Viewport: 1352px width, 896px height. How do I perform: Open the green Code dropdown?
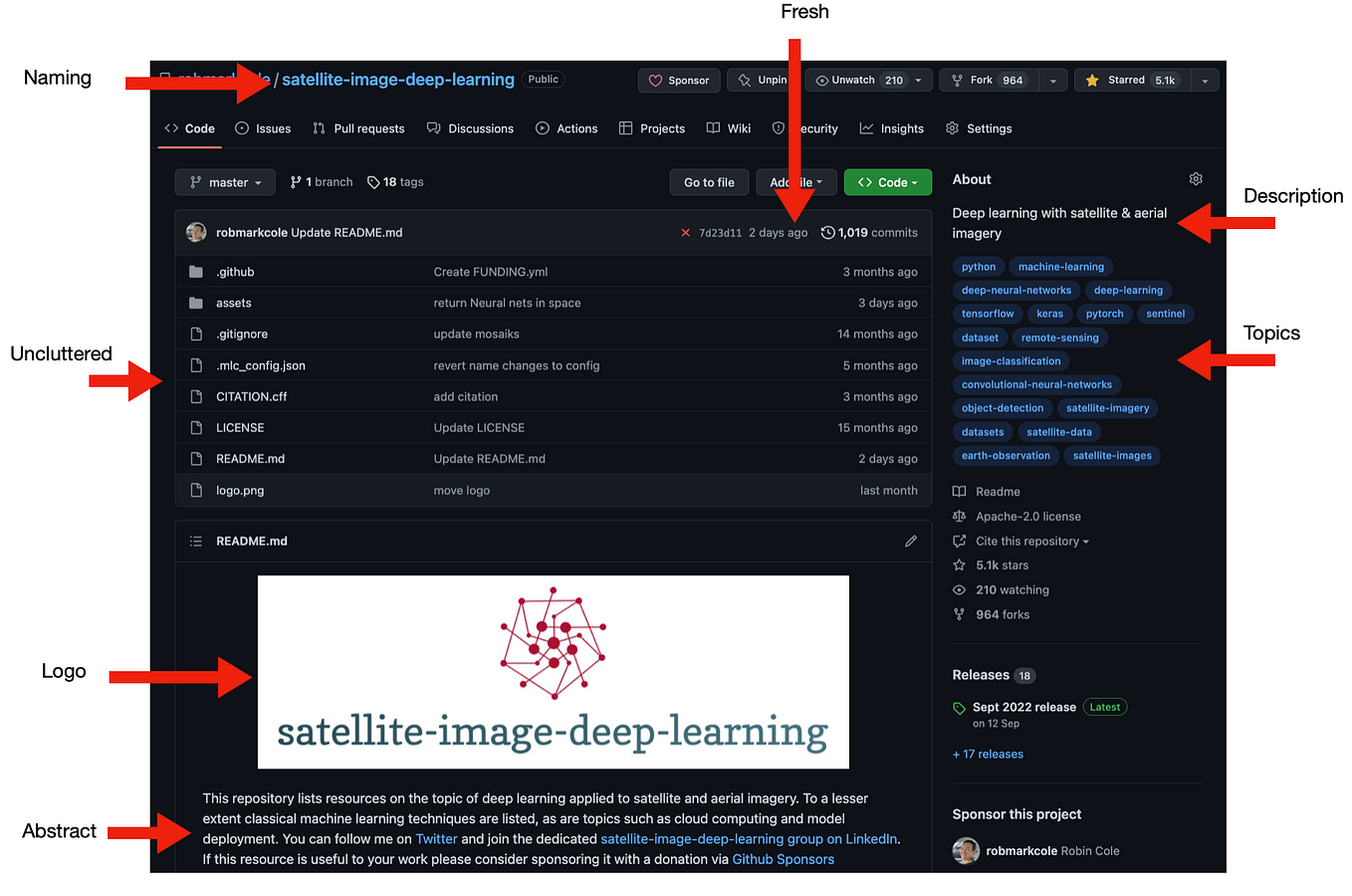coord(887,182)
